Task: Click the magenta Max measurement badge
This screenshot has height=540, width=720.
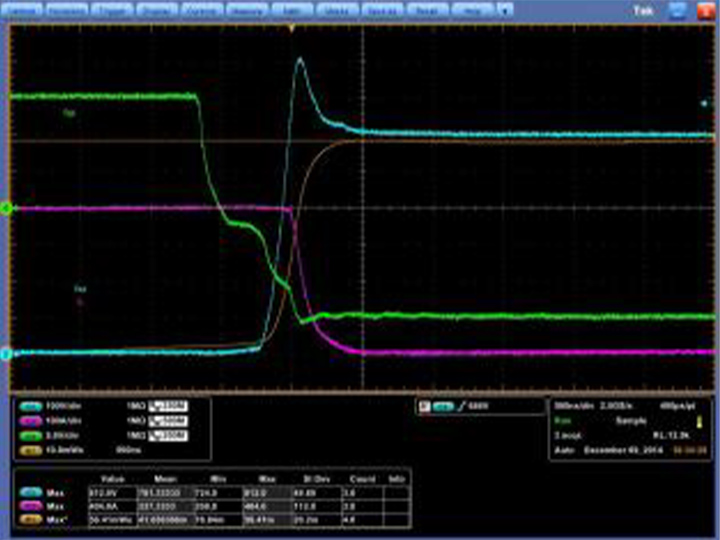Action: click(31, 506)
